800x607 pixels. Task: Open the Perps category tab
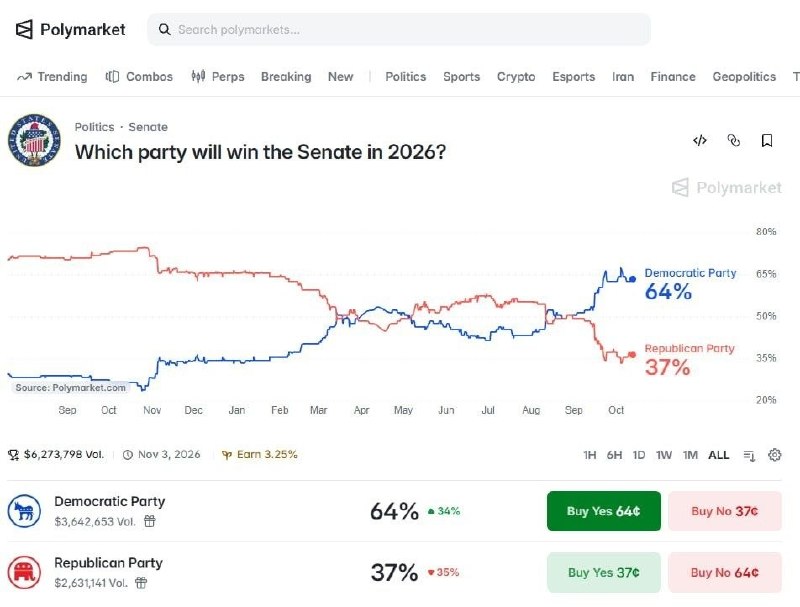218,77
